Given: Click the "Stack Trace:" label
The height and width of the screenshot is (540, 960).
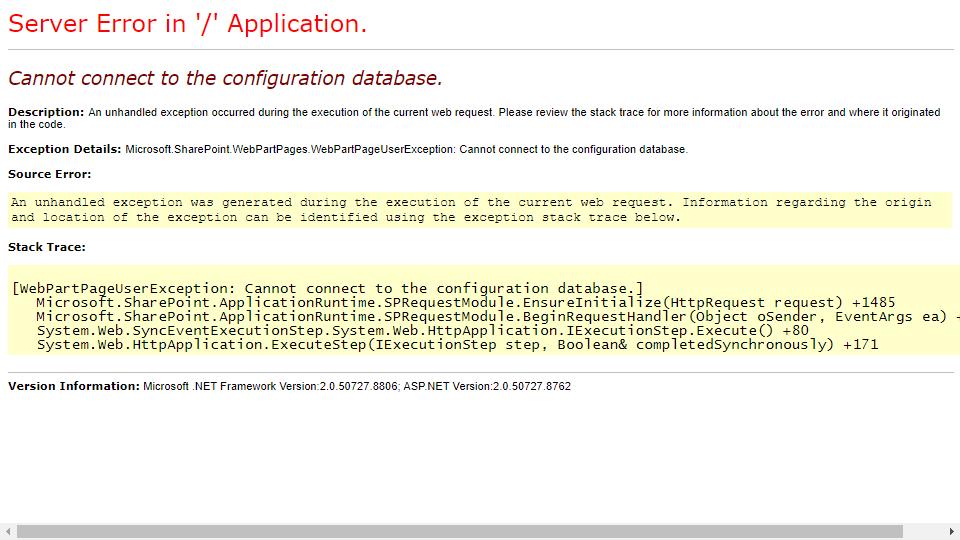Looking at the screenshot, I should pos(47,247).
